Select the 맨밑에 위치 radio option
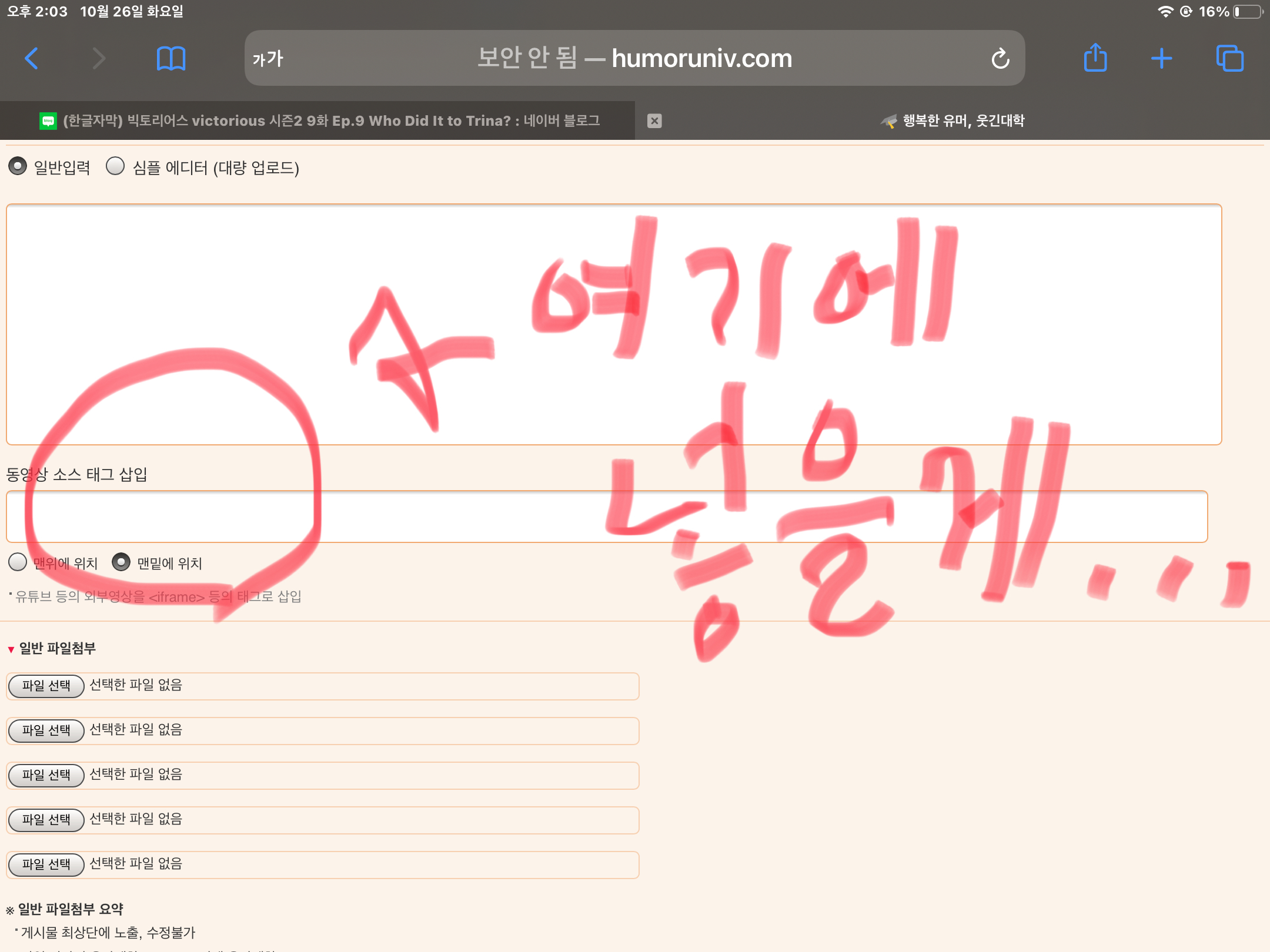This screenshot has height=952, width=1270. pos(122,562)
